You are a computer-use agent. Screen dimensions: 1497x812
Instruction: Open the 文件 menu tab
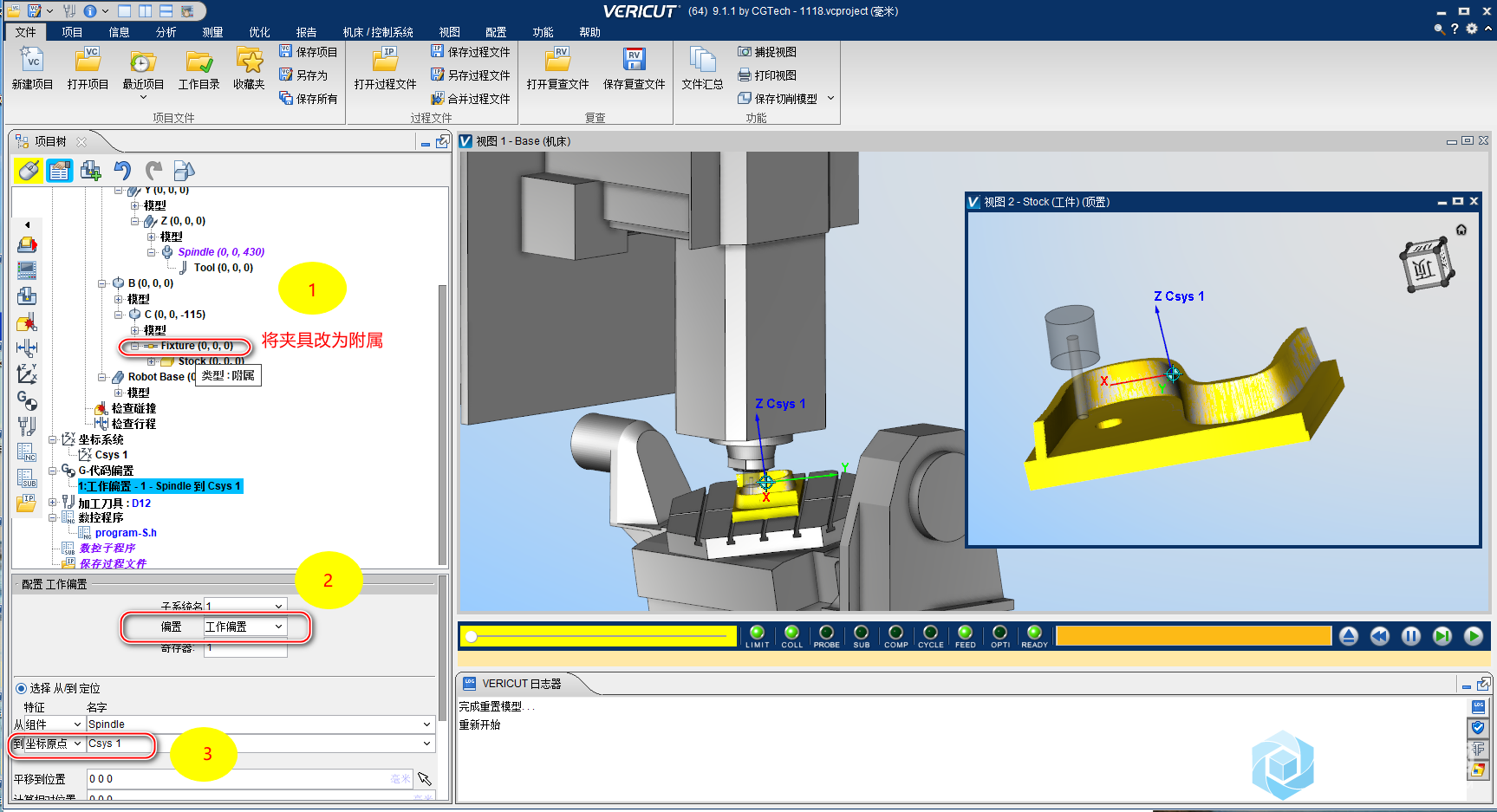coord(25,32)
